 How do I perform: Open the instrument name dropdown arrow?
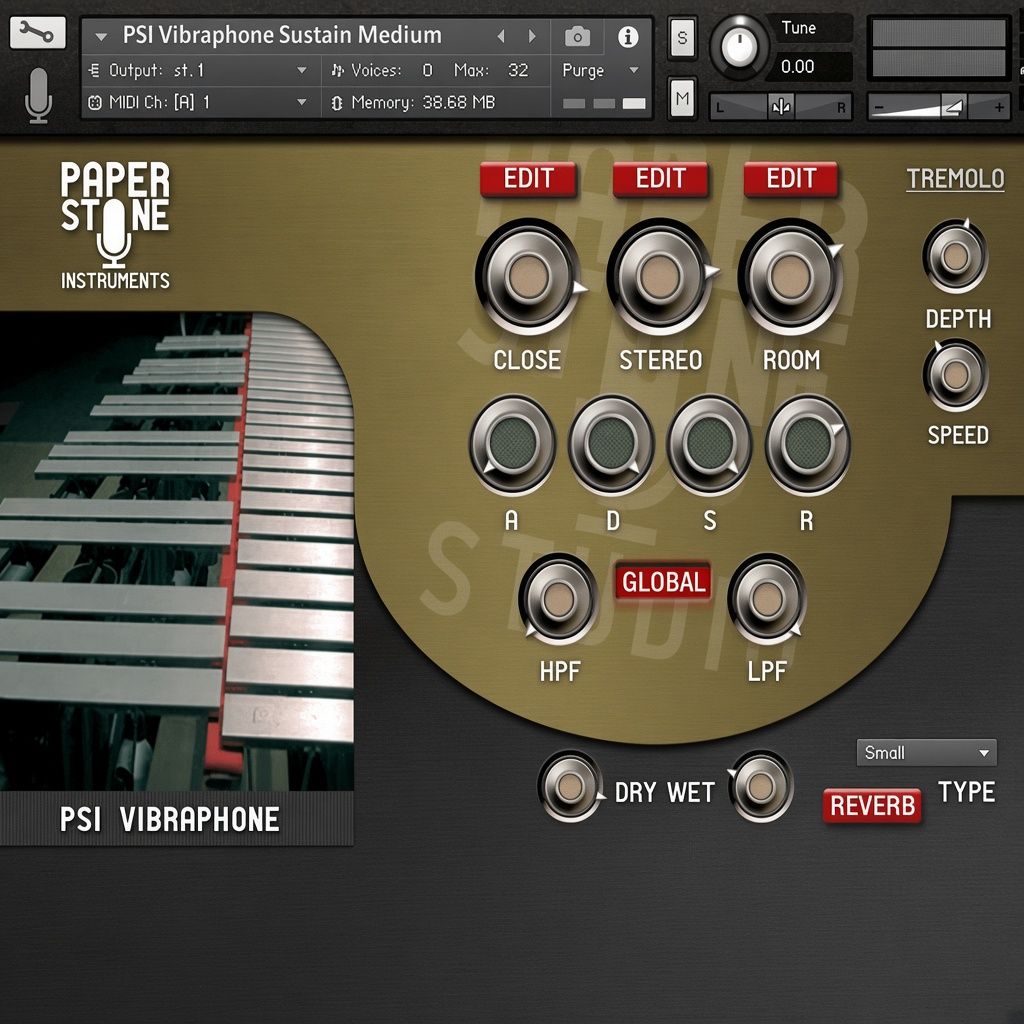101,37
